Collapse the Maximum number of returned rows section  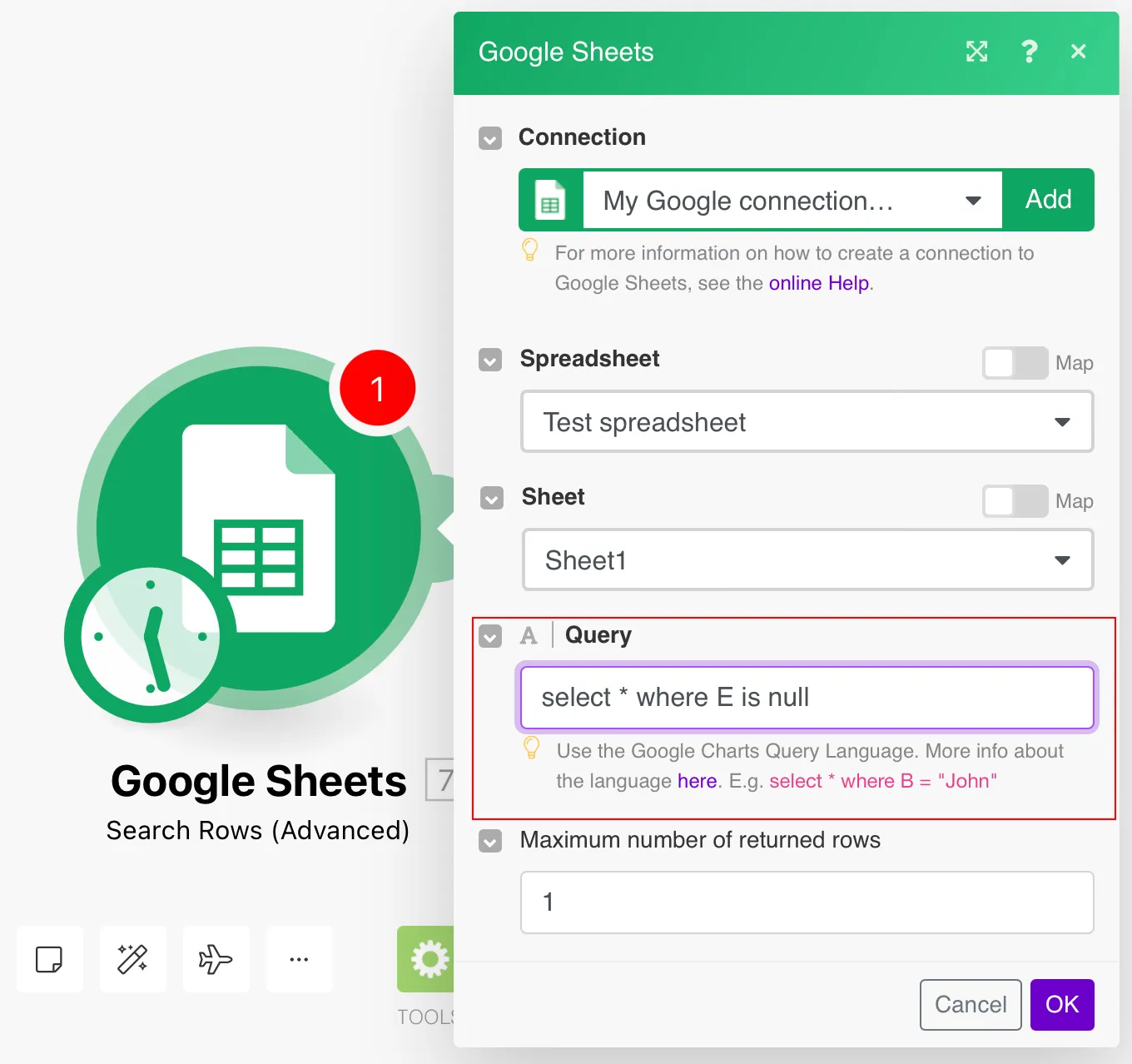[x=490, y=841]
